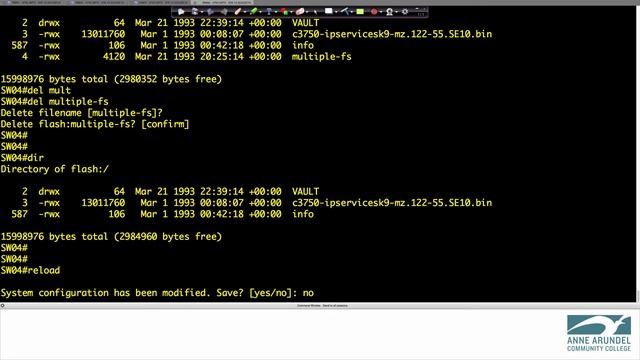This screenshot has height=360, width=640.
Task: Open the record options dropdown arrow
Action: coord(381,12)
